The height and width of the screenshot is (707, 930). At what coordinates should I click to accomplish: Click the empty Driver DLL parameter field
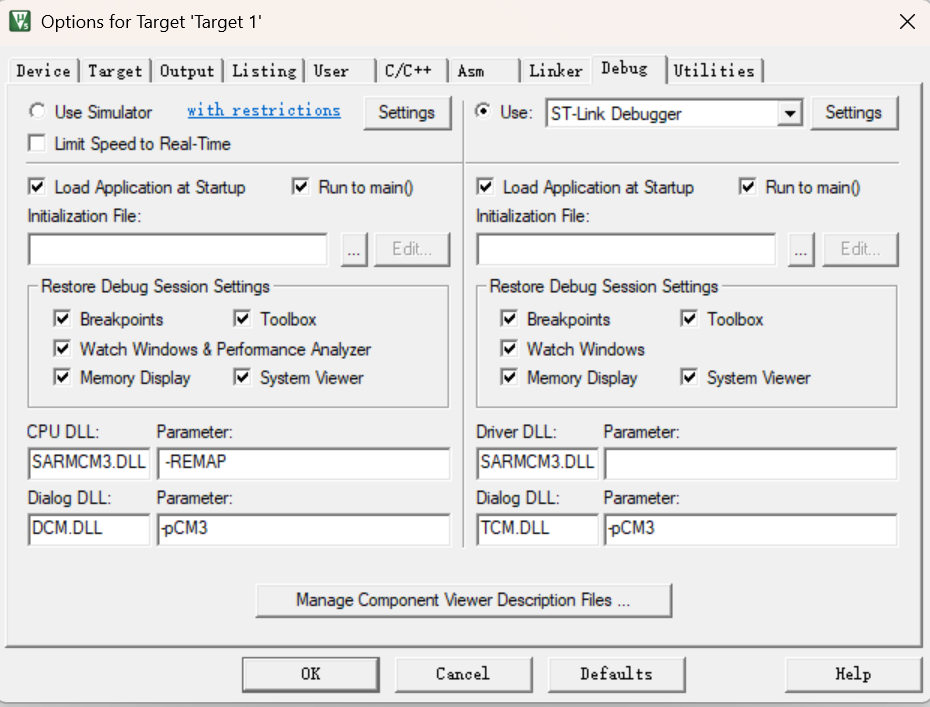(x=751, y=463)
